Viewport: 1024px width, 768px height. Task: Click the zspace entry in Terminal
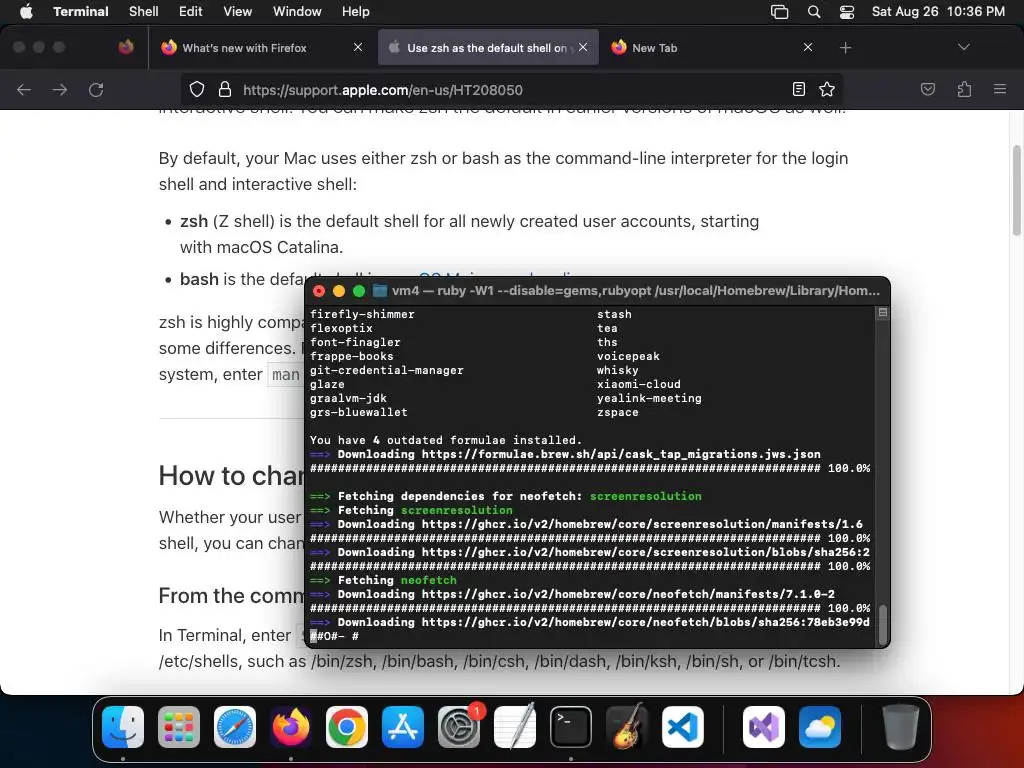(617, 412)
